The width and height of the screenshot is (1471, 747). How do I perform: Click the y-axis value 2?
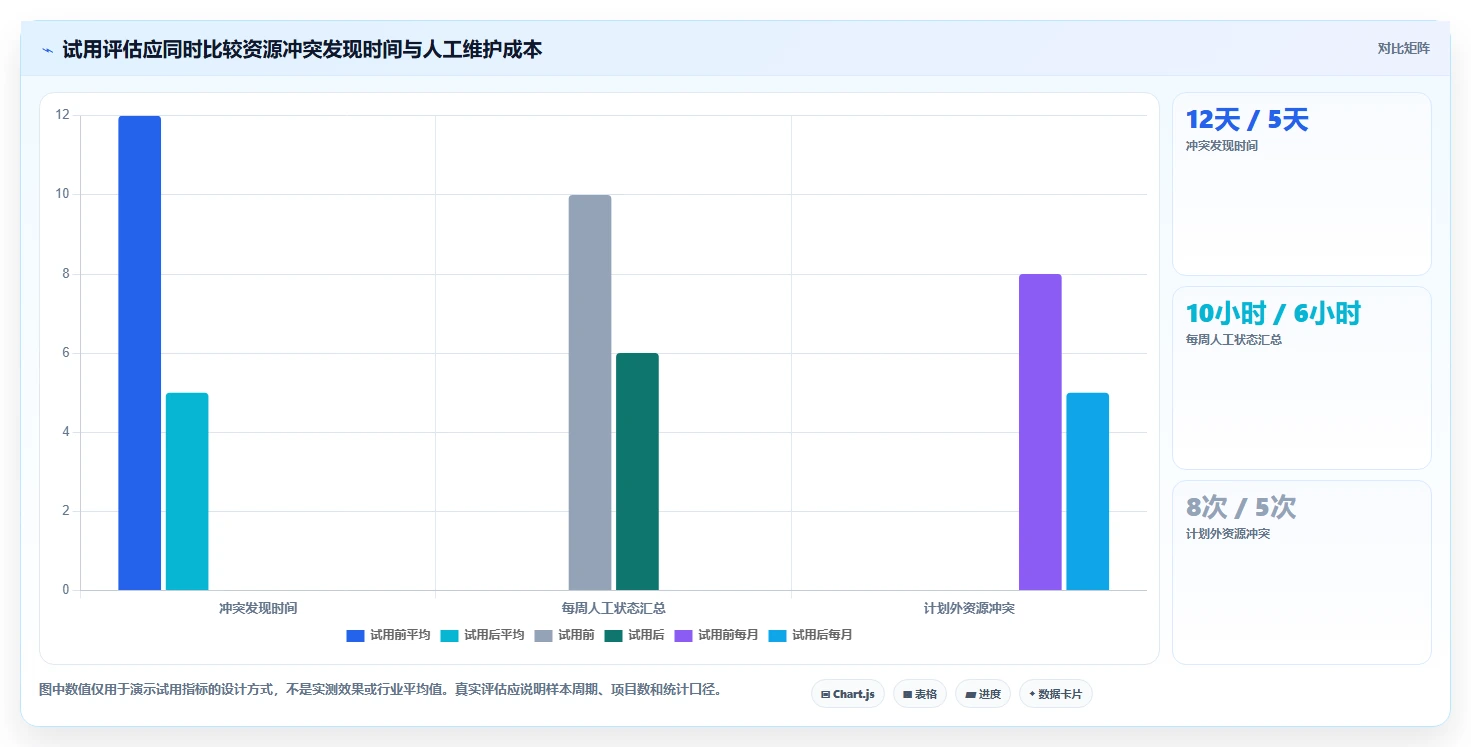(66, 511)
